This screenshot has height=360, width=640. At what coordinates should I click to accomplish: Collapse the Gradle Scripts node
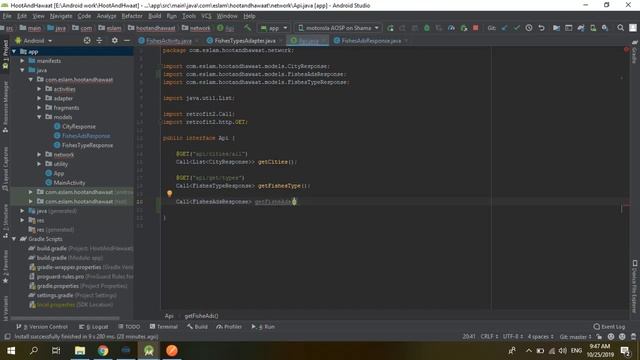pos(14,239)
